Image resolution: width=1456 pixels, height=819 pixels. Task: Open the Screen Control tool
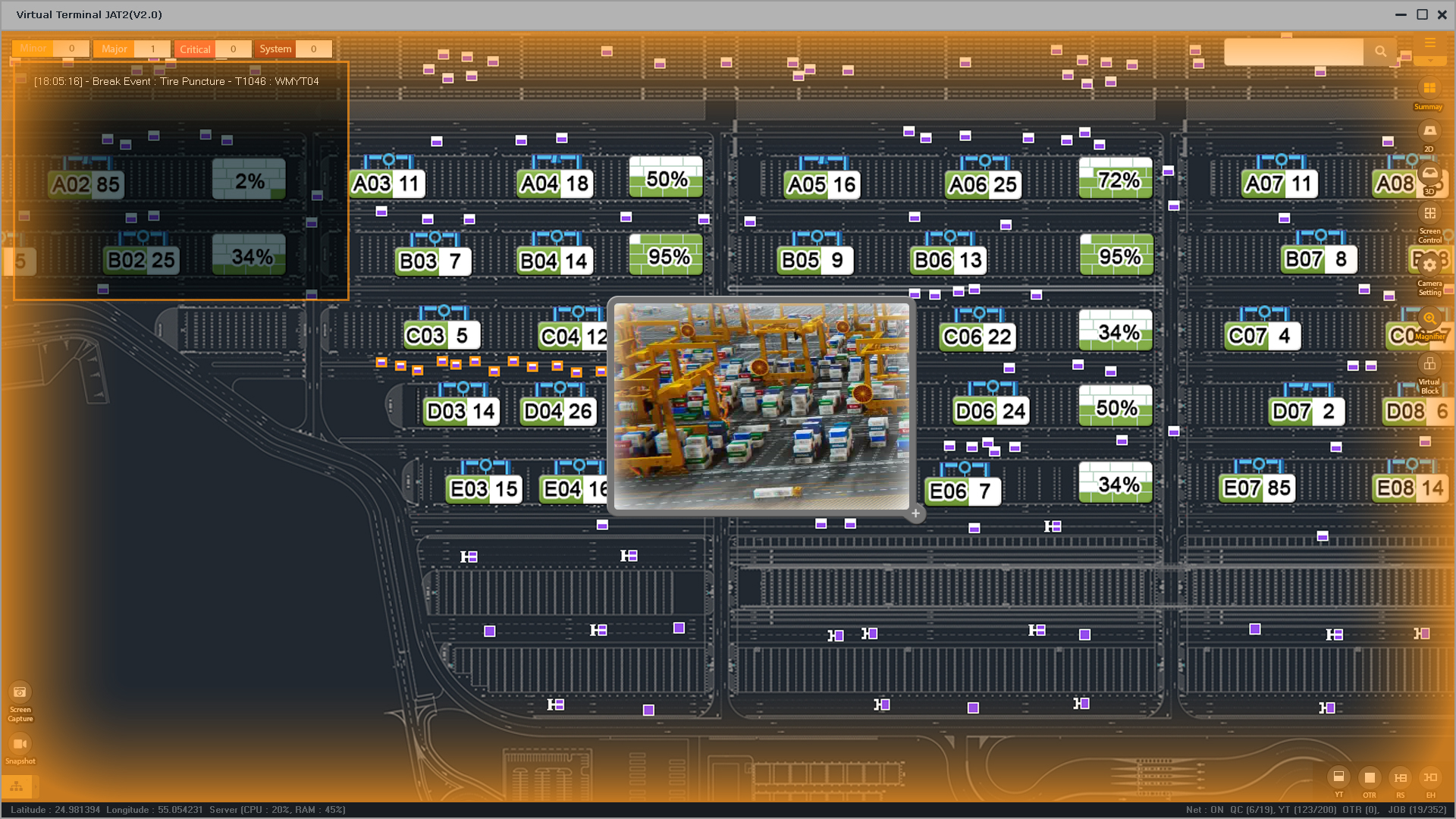(1429, 214)
